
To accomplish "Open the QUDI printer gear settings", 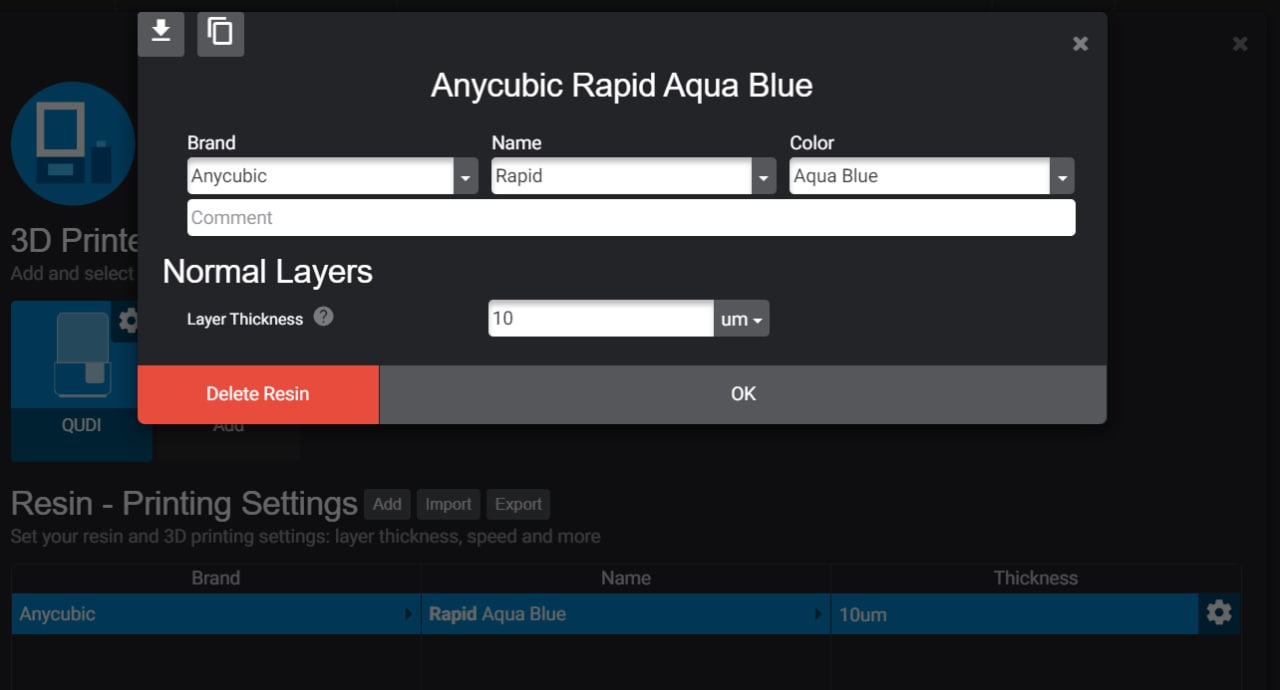I will (129, 321).
